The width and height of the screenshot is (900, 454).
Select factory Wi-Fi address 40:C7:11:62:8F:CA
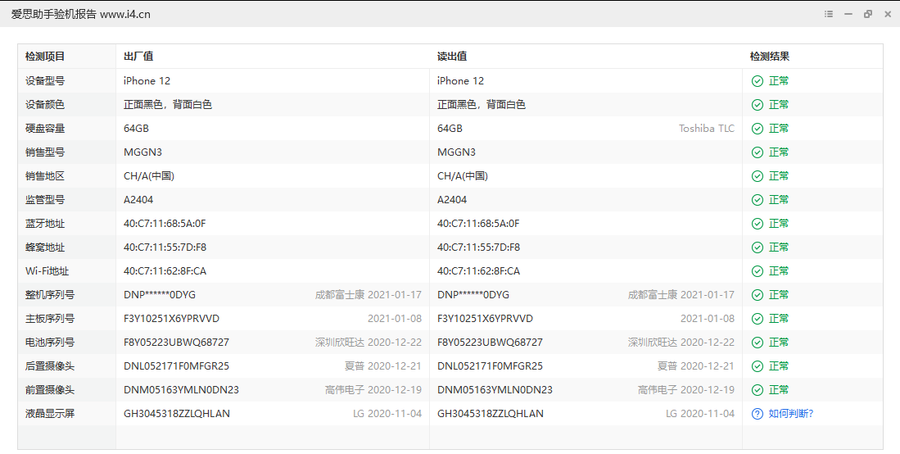click(x=165, y=271)
